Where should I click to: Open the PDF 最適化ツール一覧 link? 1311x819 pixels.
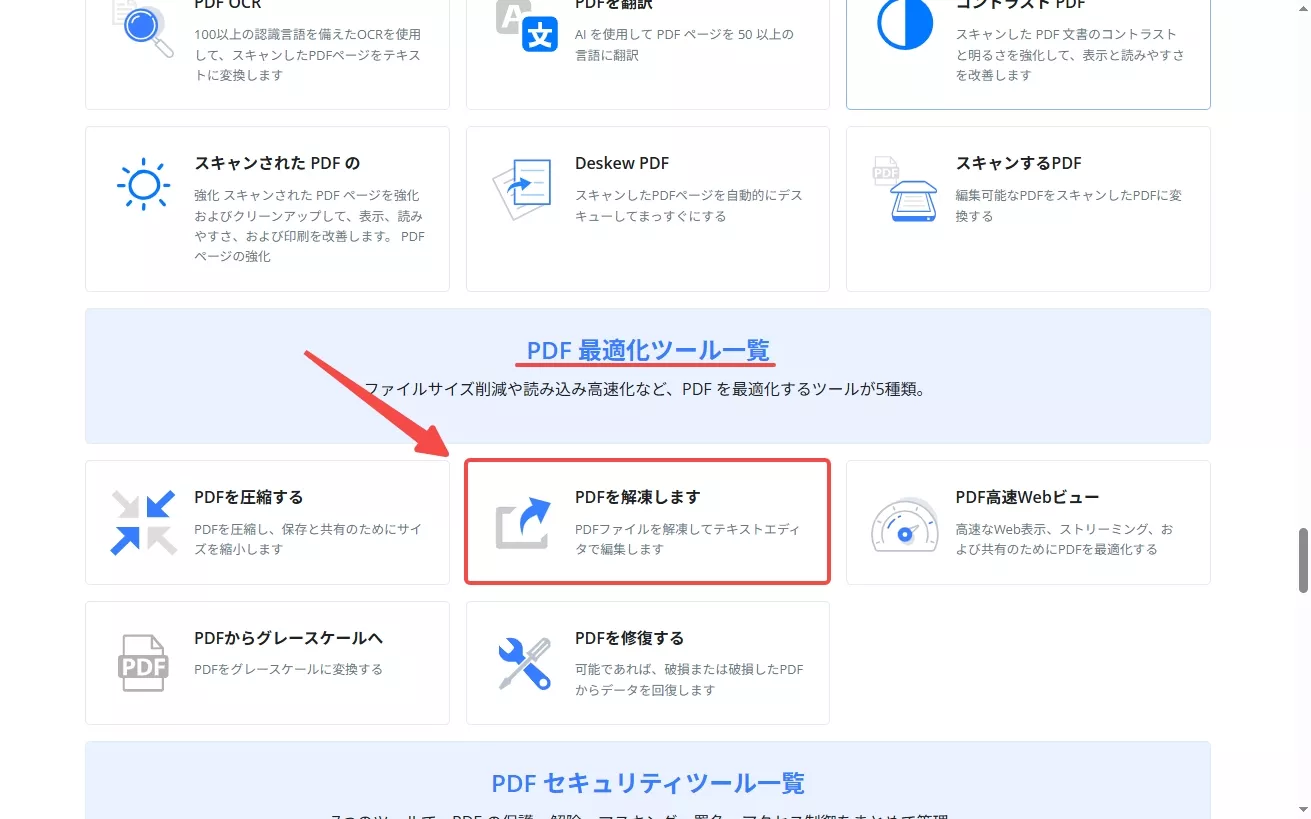[x=646, y=351]
